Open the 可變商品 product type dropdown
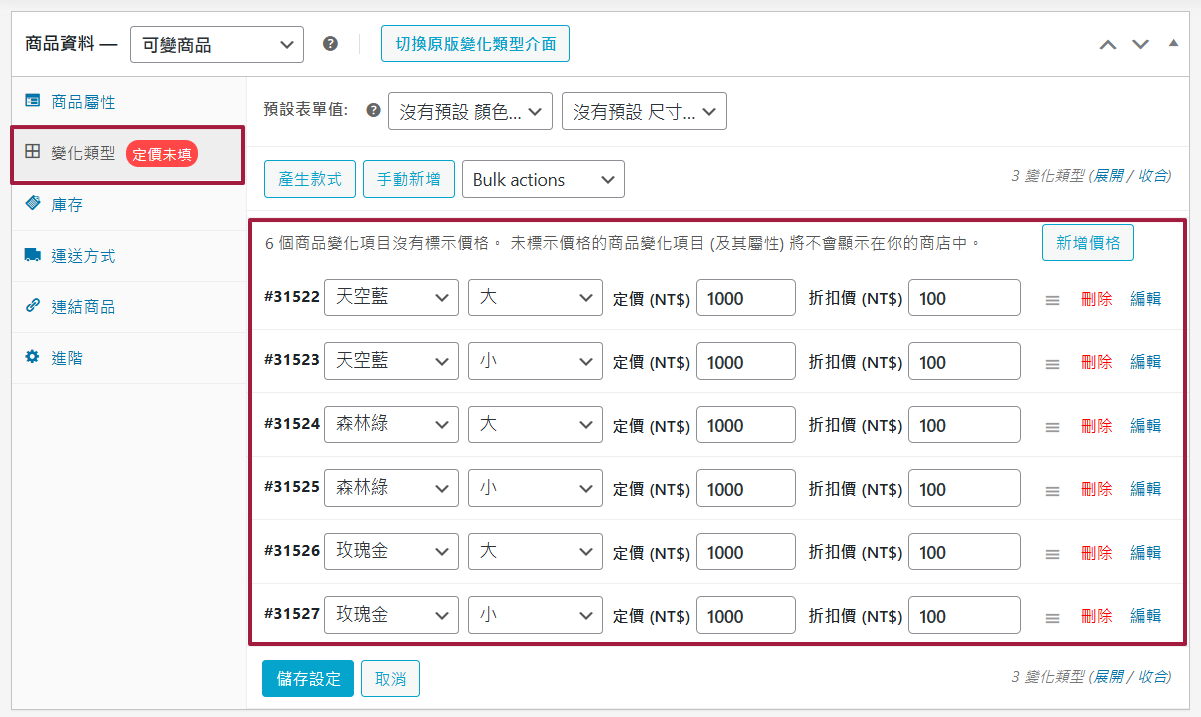Viewport: 1201px width, 717px height. 217,44
